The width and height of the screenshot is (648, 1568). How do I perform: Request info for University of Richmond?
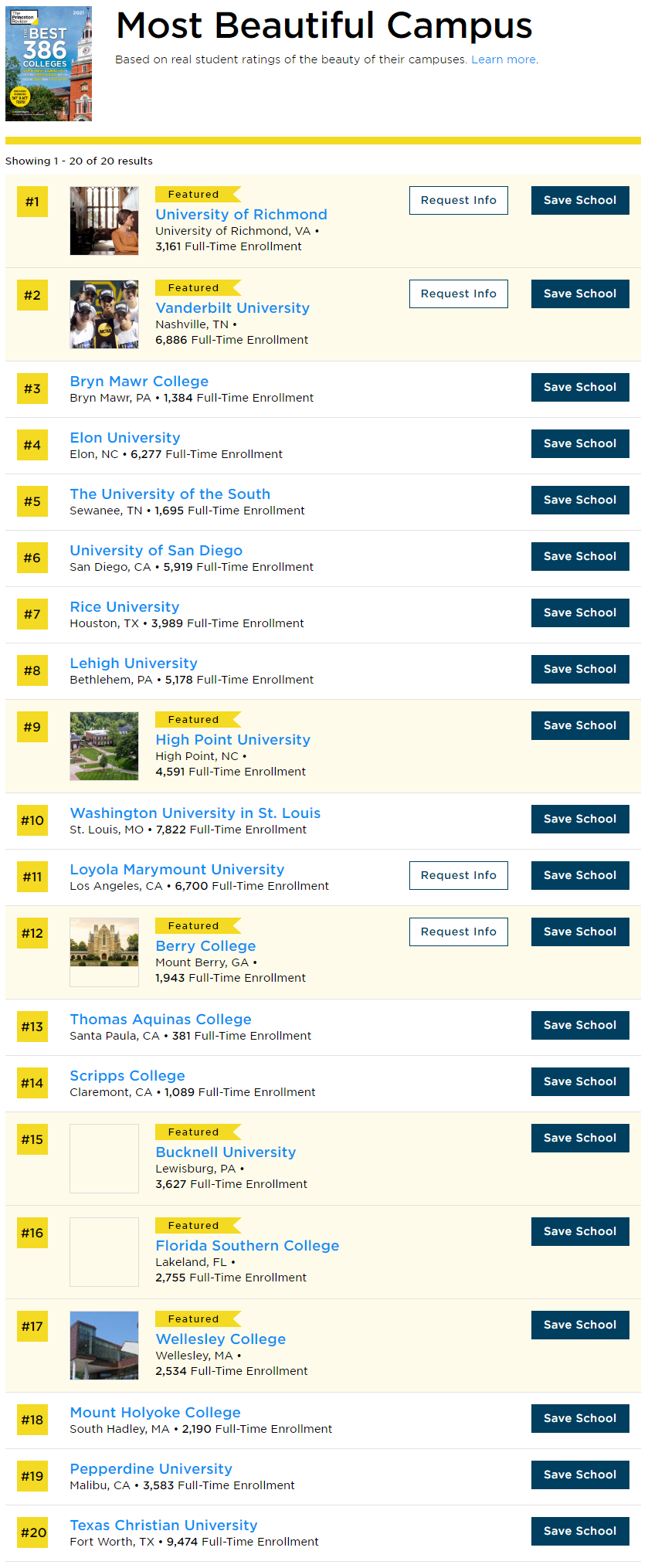pyautogui.click(x=459, y=200)
